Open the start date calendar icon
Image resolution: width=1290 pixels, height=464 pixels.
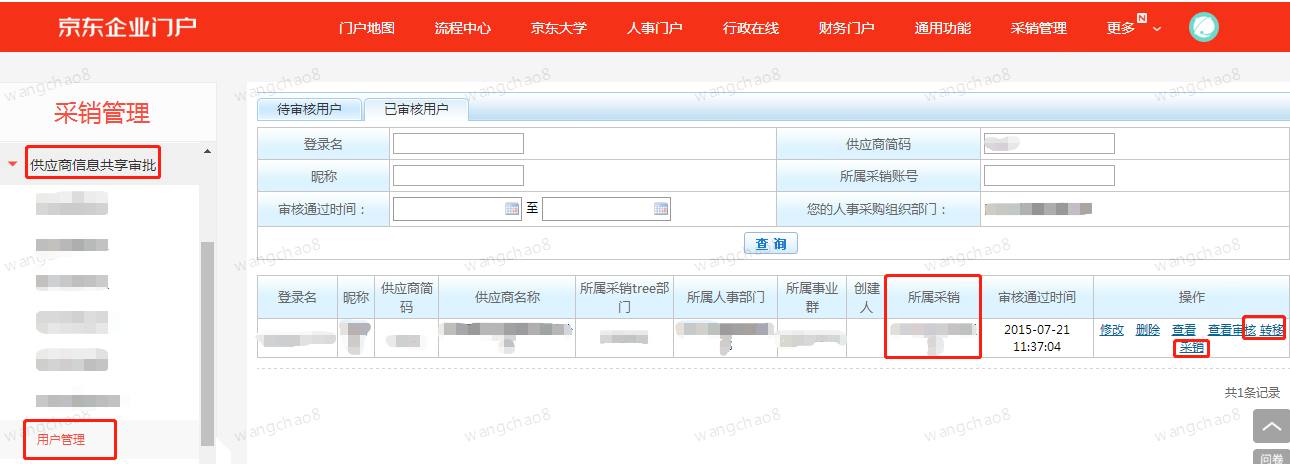[x=512, y=209]
